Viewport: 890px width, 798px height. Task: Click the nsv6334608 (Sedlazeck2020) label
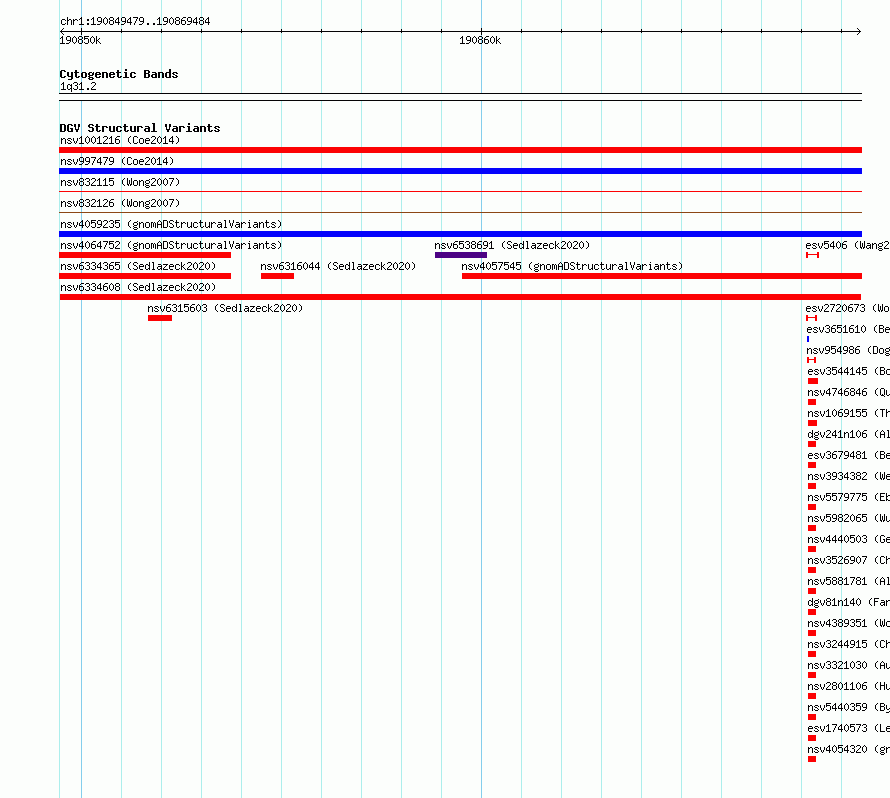point(138,287)
